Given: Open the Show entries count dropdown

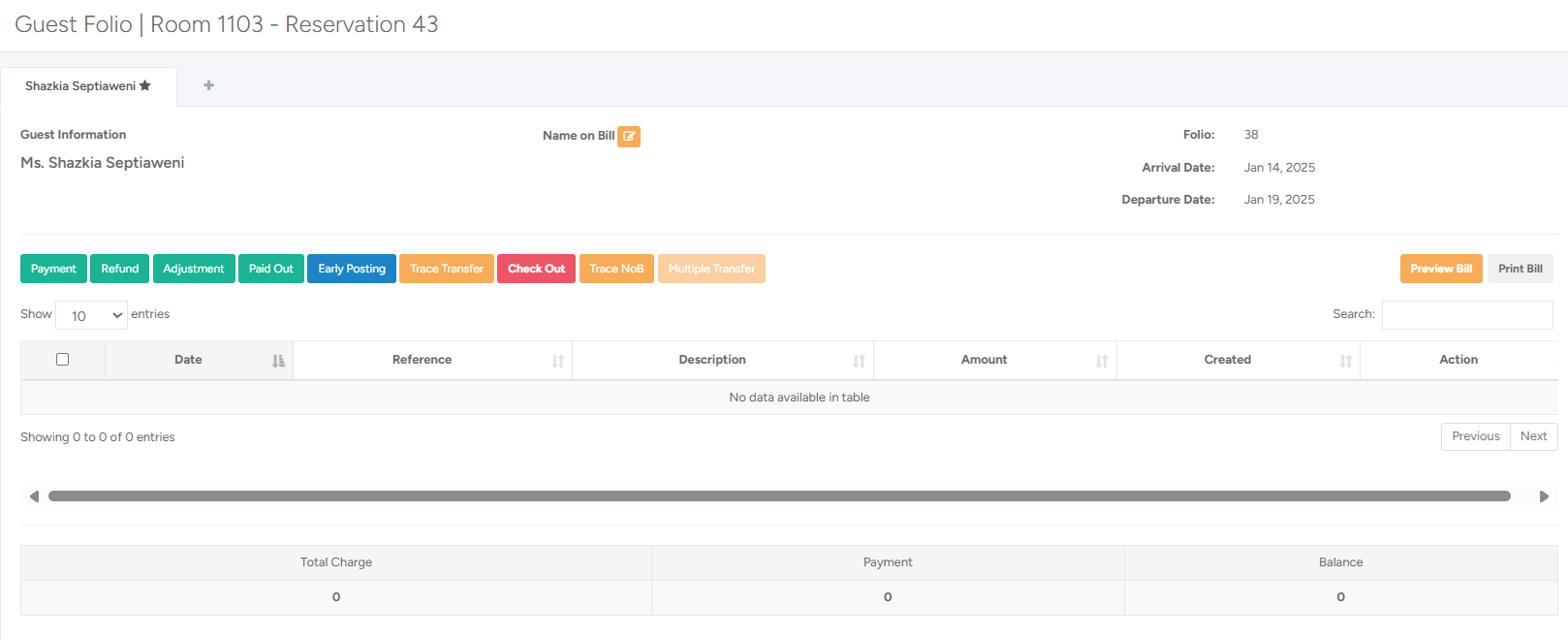Looking at the screenshot, I should tap(91, 315).
